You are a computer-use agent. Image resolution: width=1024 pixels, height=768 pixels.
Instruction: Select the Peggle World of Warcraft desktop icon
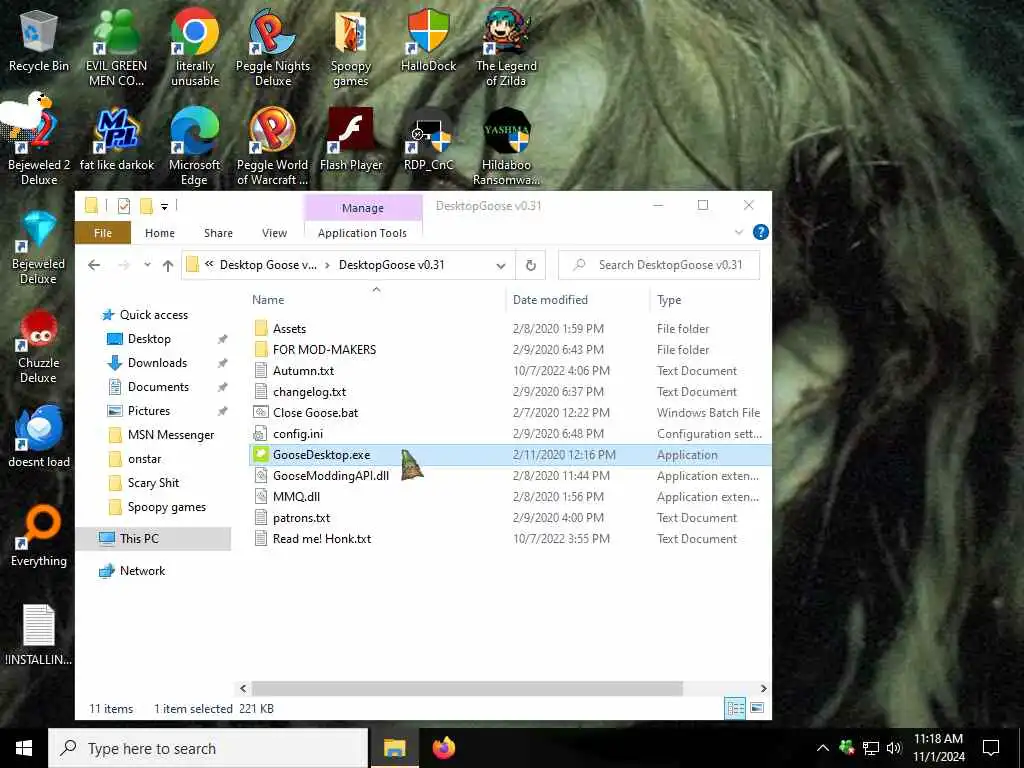(x=272, y=146)
